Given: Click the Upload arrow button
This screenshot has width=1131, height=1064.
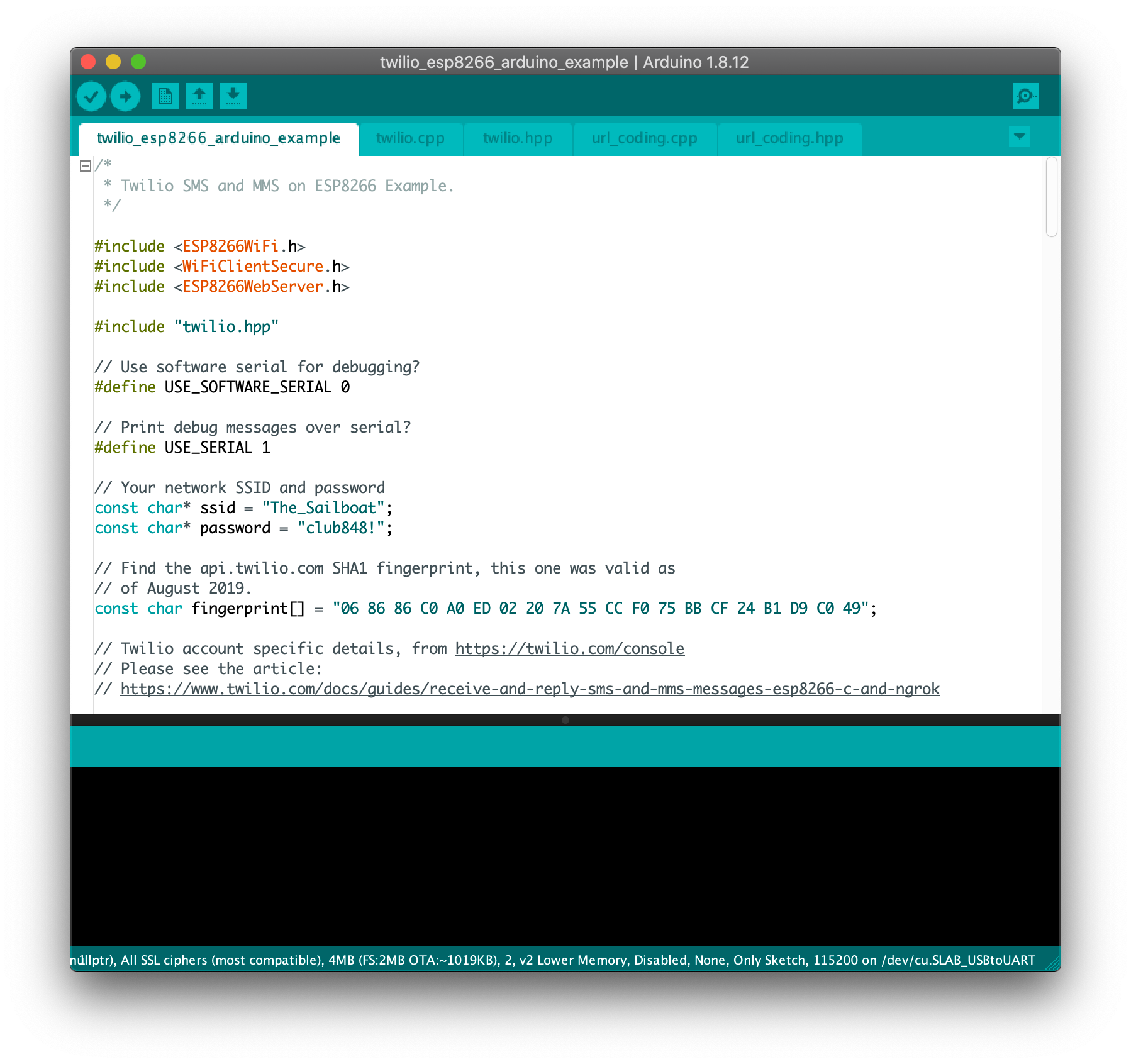Looking at the screenshot, I should coord(125,96).
